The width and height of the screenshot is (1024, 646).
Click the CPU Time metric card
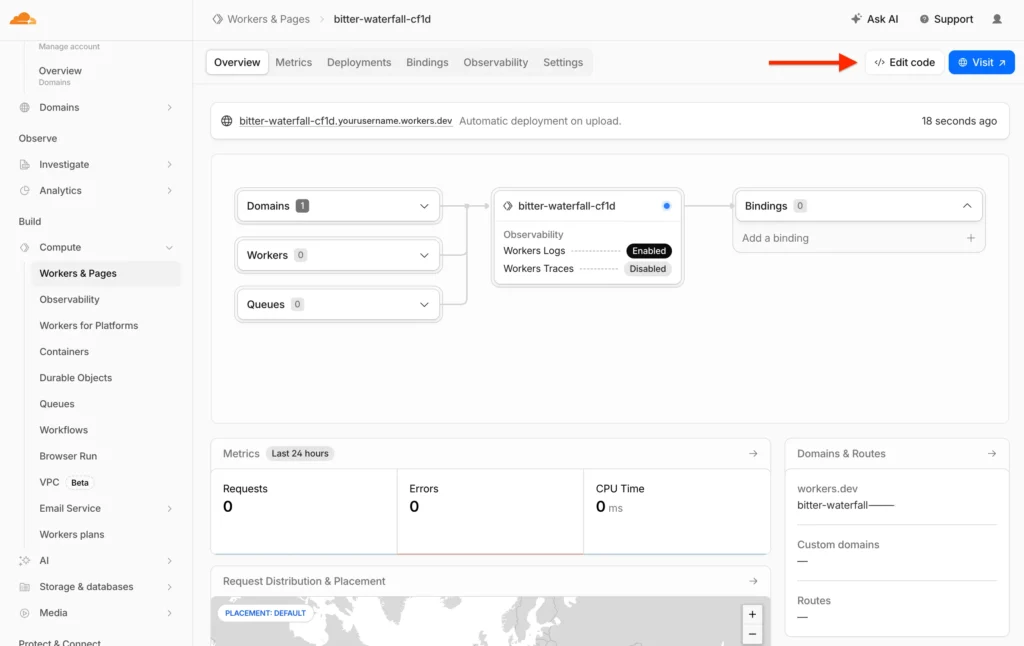(x=677, y=511)
